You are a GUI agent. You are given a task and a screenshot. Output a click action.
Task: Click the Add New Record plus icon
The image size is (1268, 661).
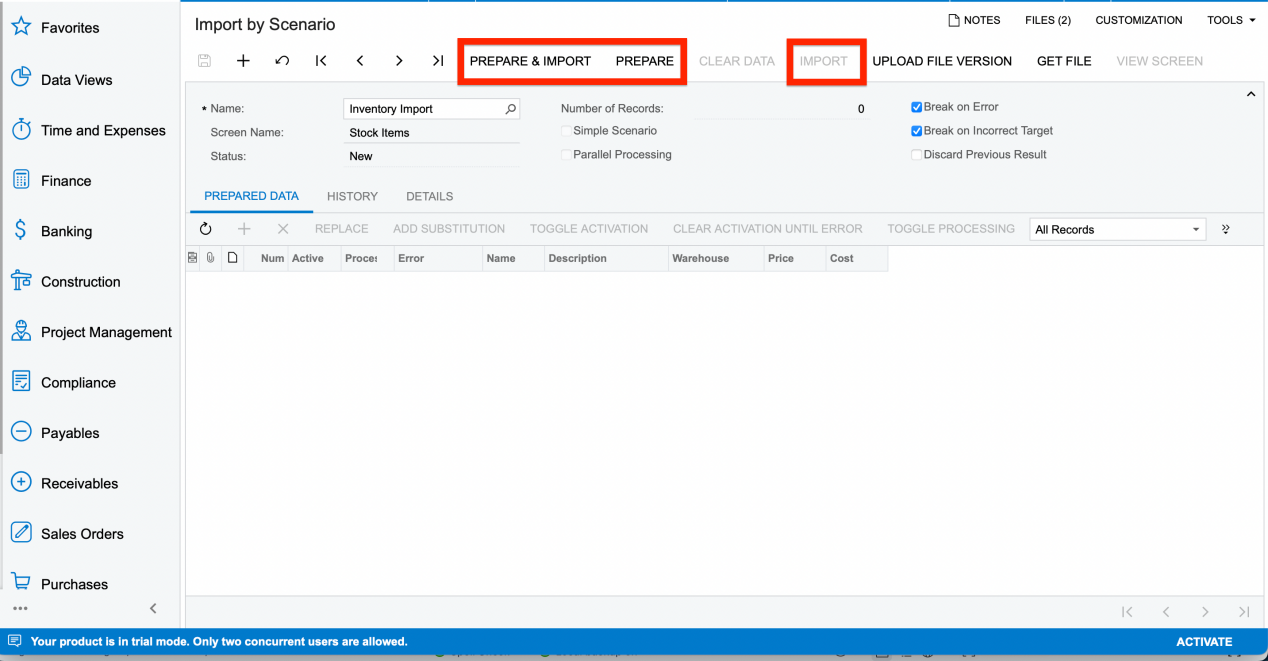[243, 61]
